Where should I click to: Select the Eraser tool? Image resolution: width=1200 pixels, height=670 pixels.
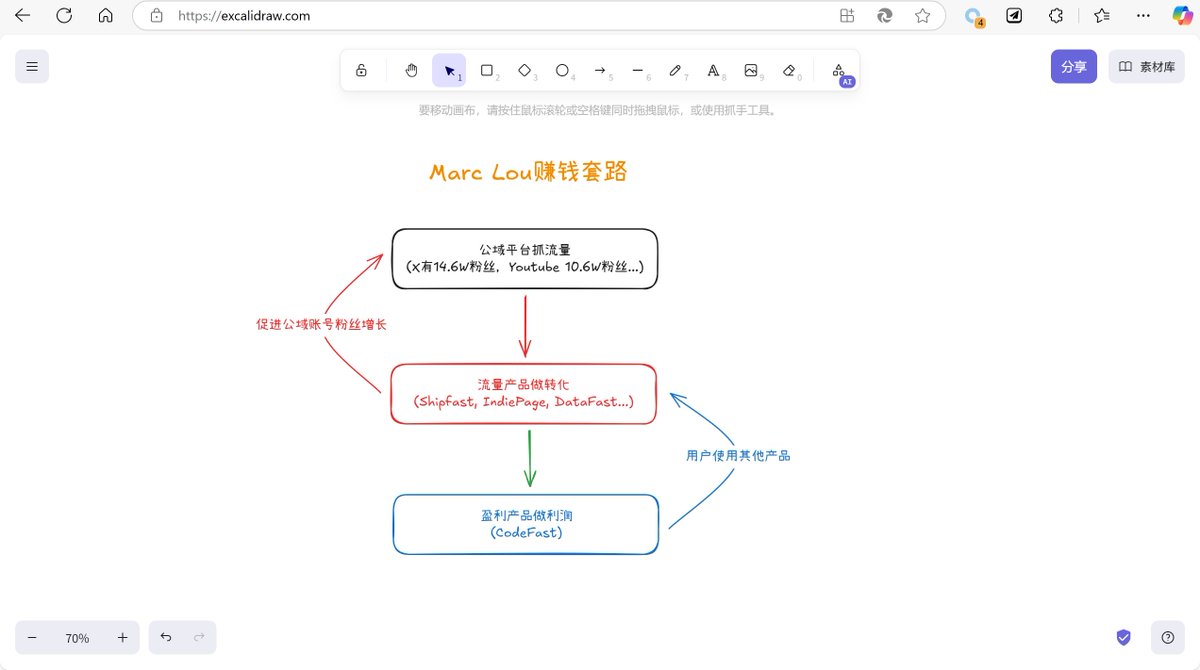[789, 70]
